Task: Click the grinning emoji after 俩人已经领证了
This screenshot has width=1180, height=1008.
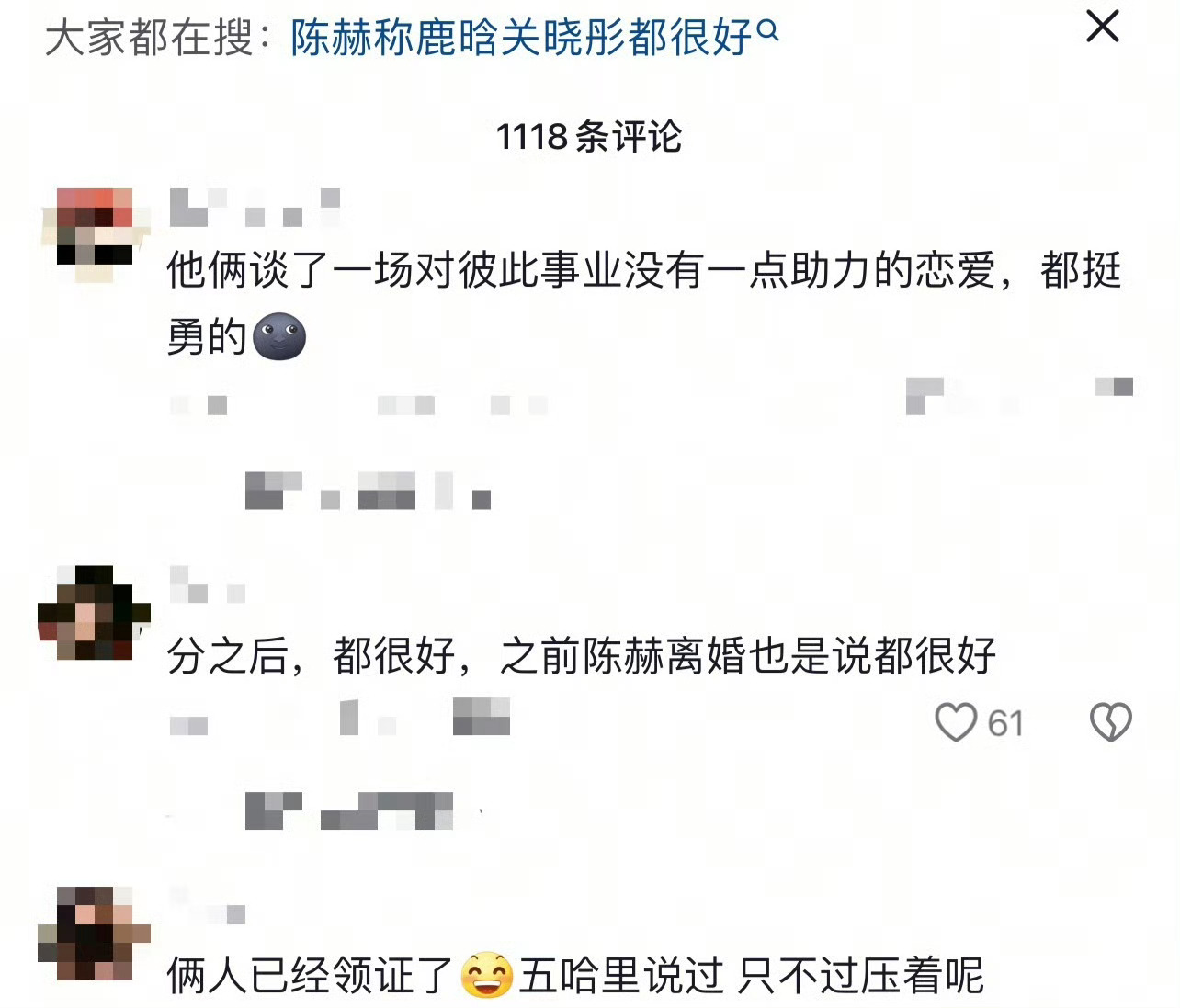Action: (486, 976)
